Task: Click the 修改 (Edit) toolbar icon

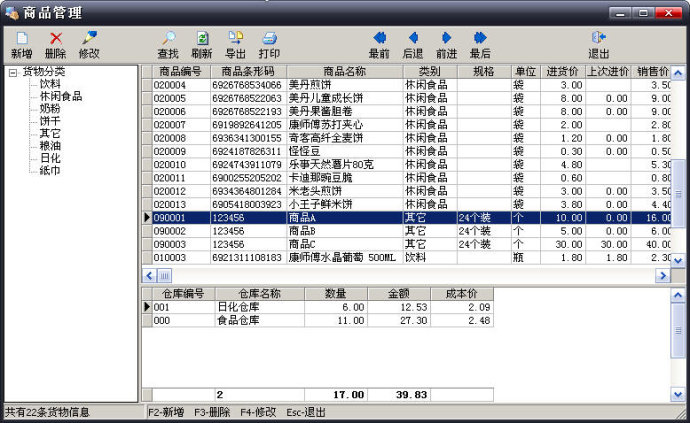Action: (x=89, y=38)
